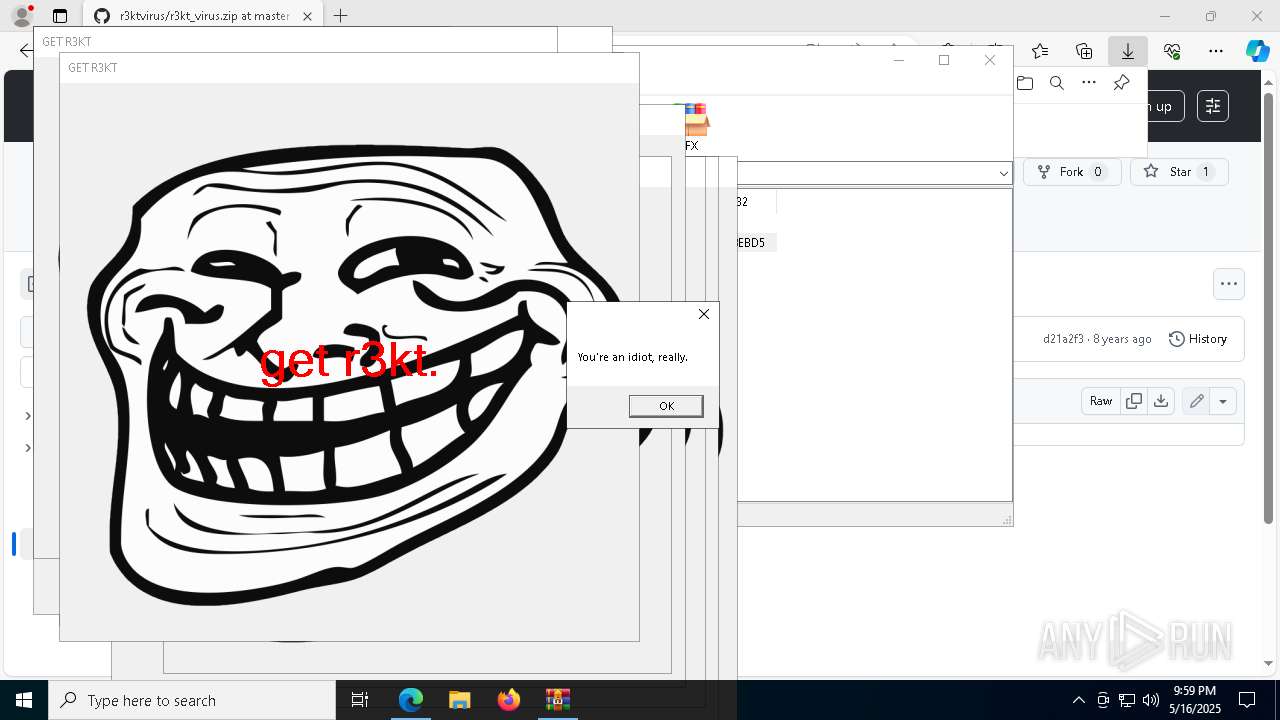The width and height of the screenshot is (1280, 720).
Task: Show hidden system tray icons
Action: click(x=1078, y=700)
